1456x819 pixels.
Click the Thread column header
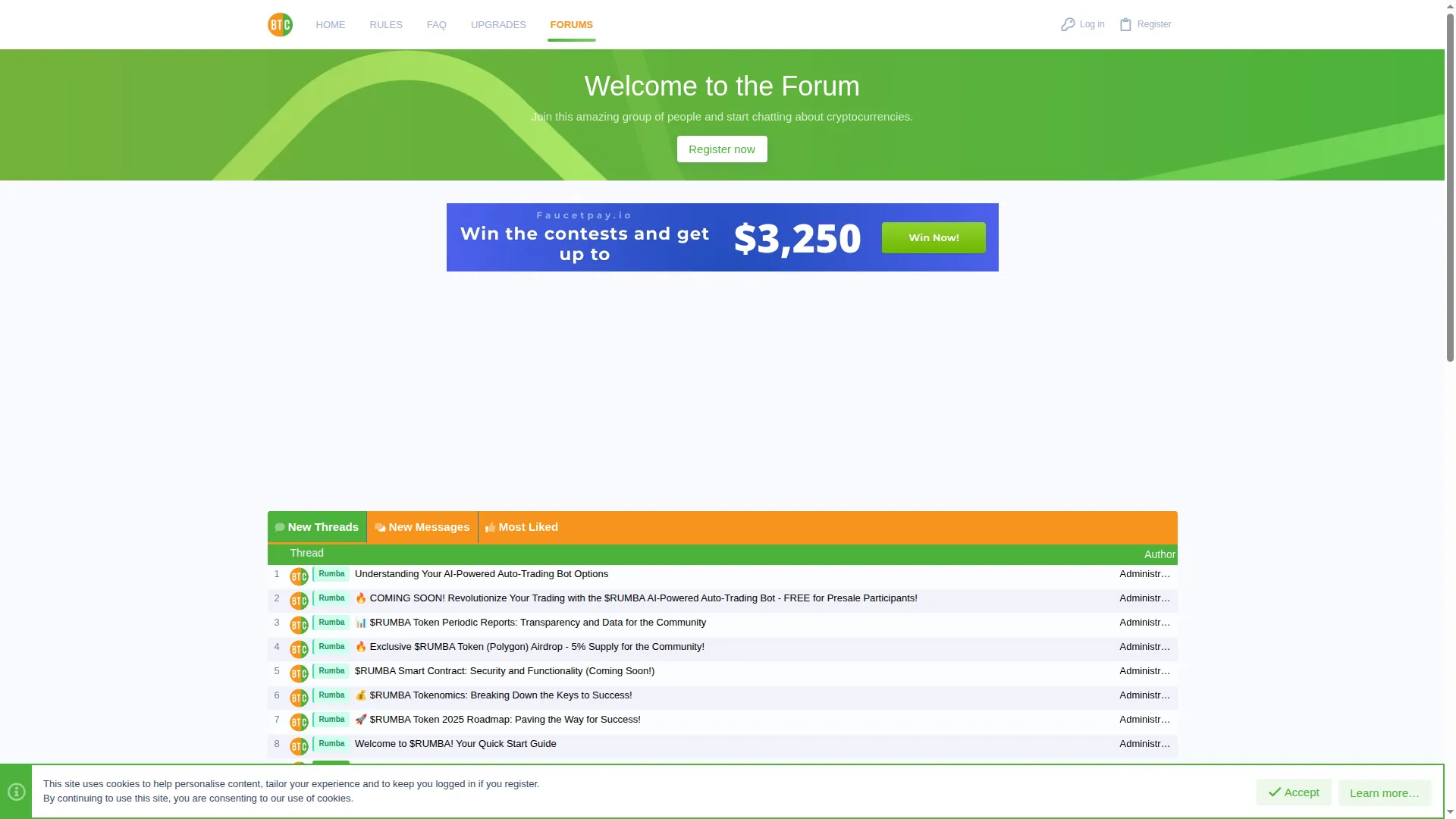306,554
